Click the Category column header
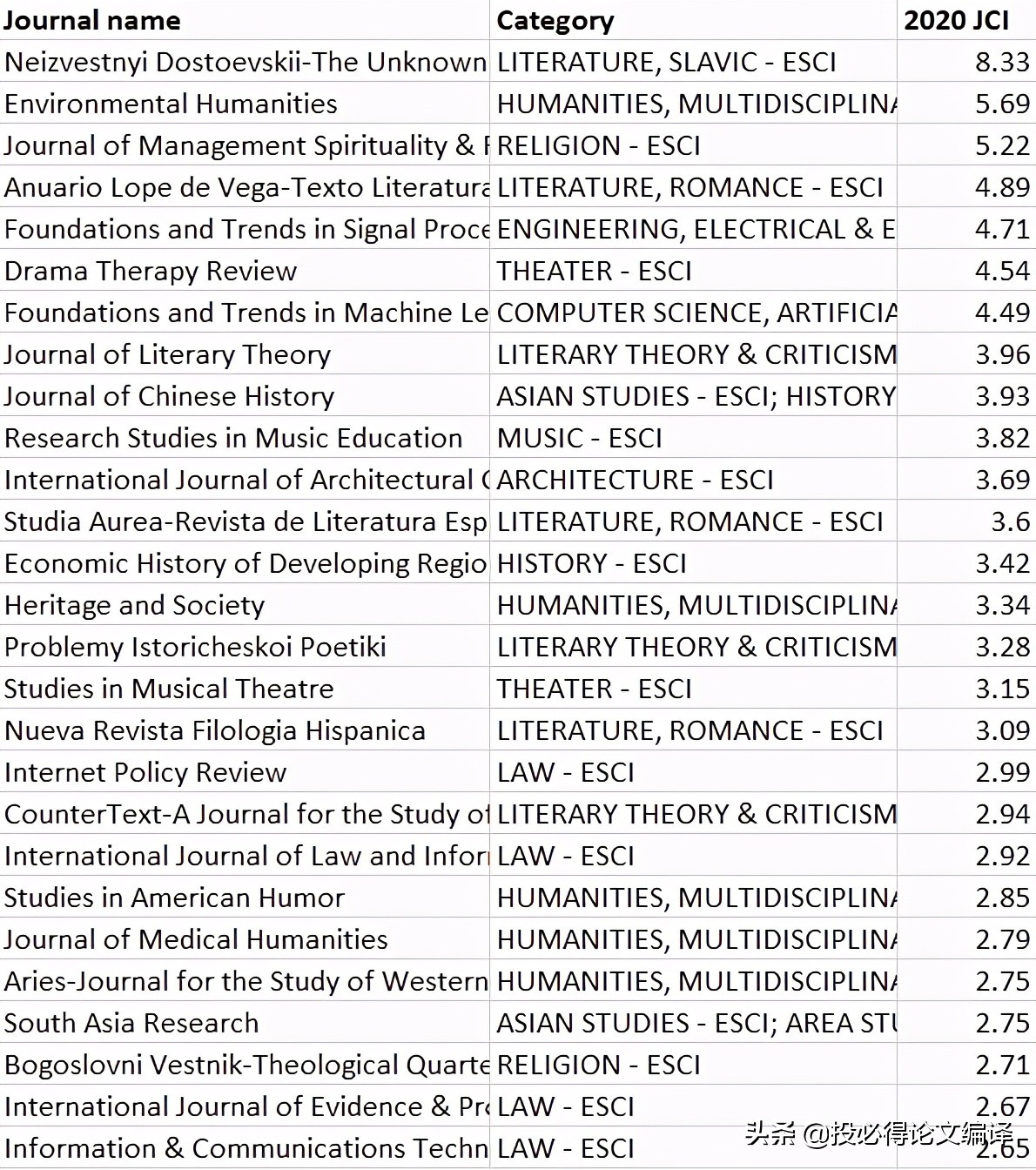Screen dimensions: 1036x1170 click(555, 20)
